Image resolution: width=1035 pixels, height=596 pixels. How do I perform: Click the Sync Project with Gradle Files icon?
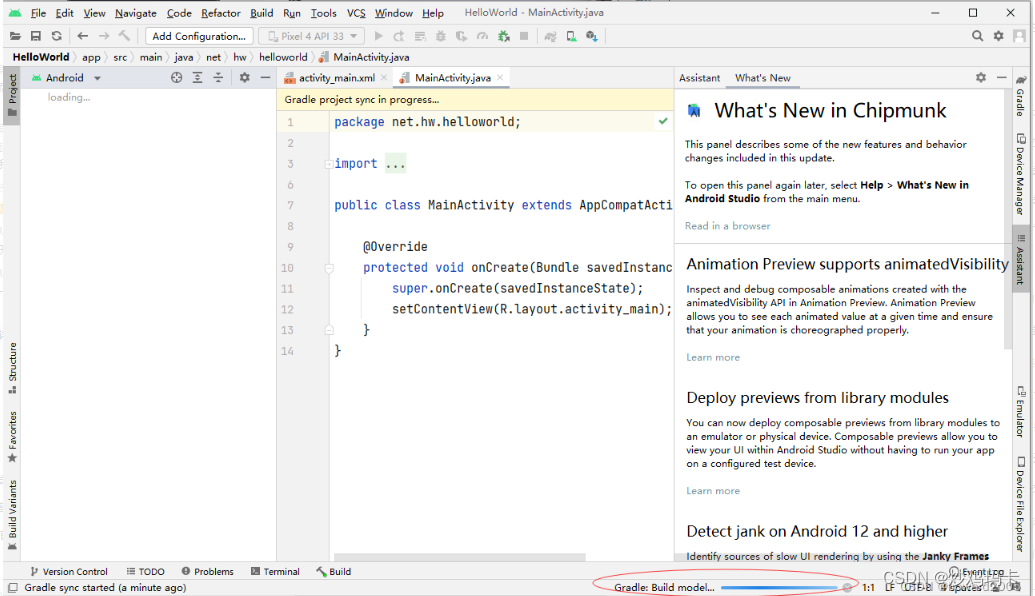click(x=550, y=36)
